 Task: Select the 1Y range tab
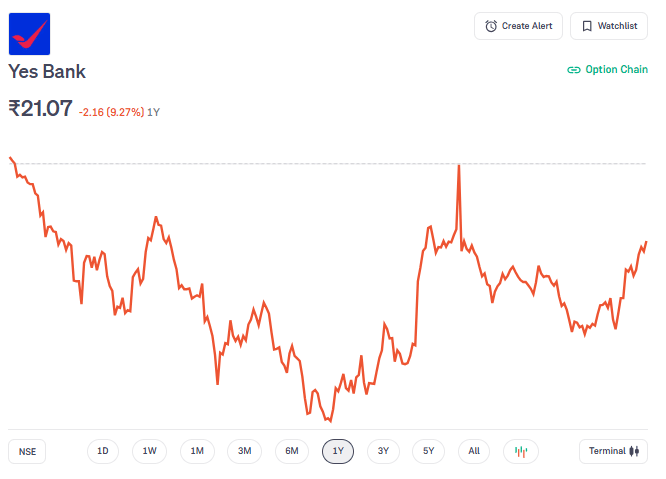coord(338,451)
